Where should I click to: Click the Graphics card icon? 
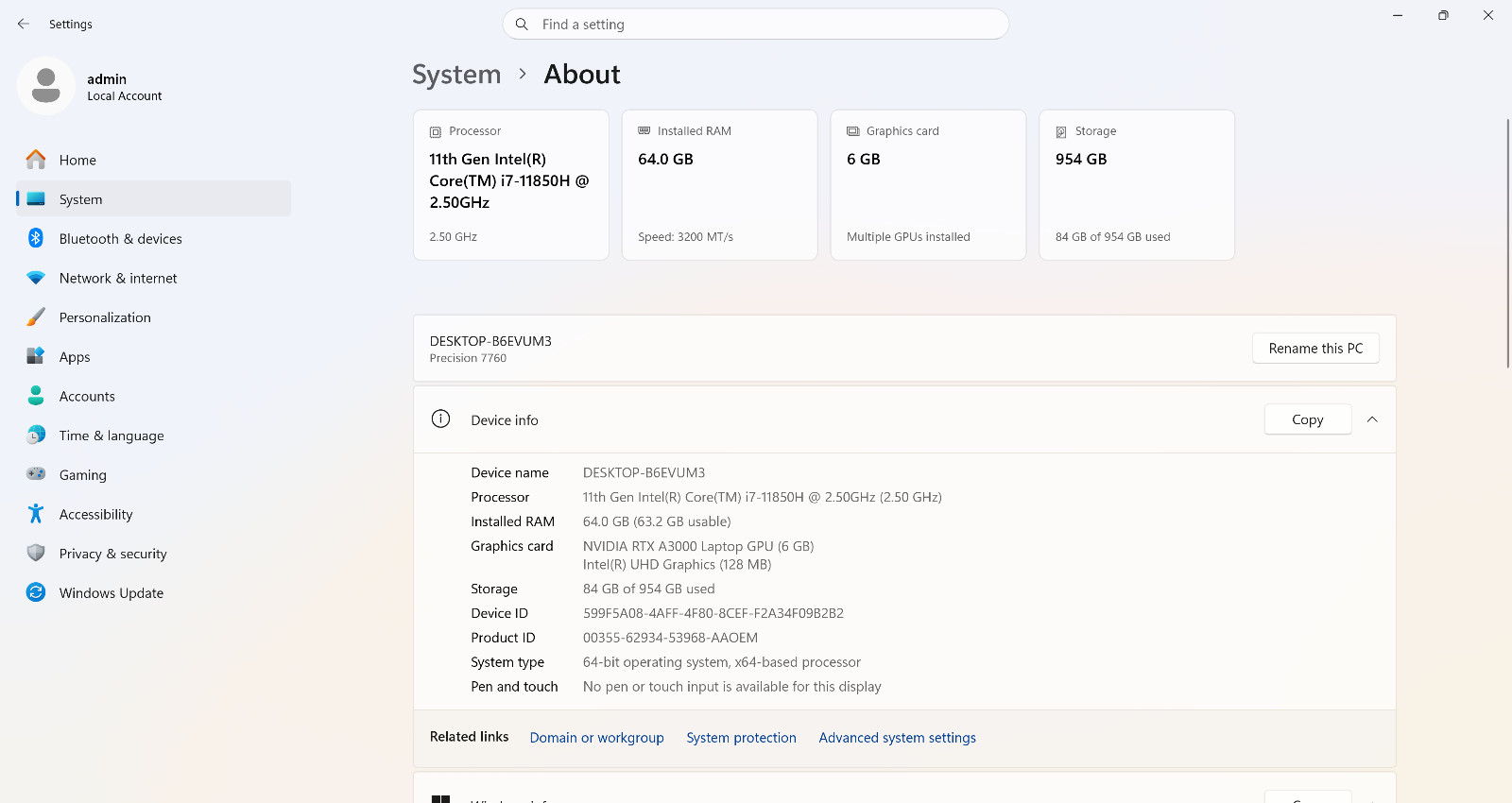click(x=853, y=131)
